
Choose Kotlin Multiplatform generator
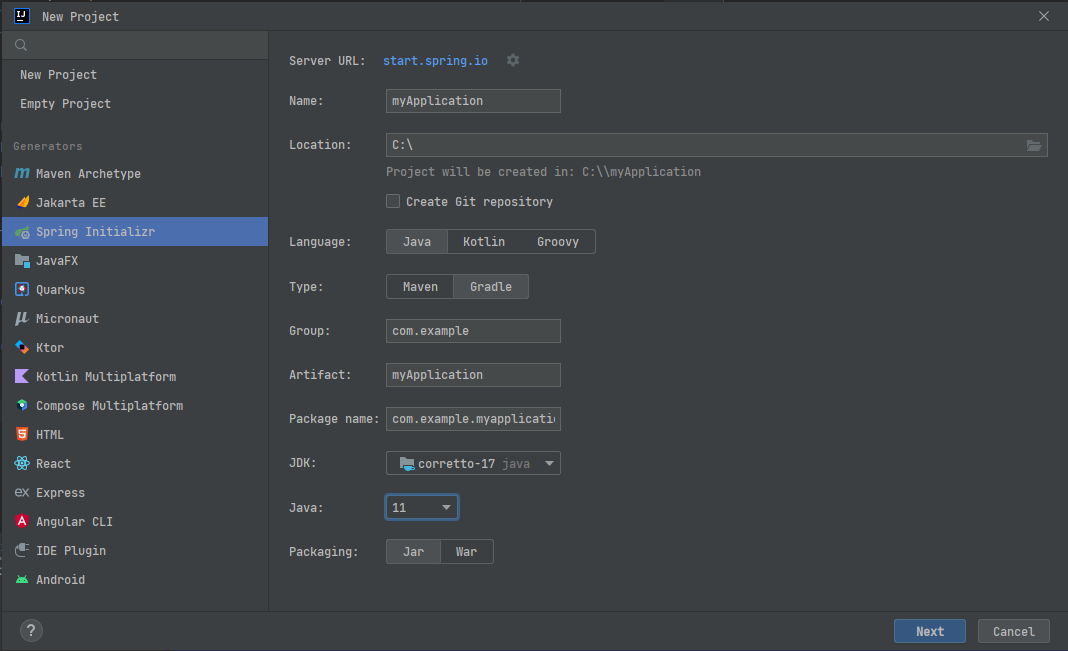point(135,377)
